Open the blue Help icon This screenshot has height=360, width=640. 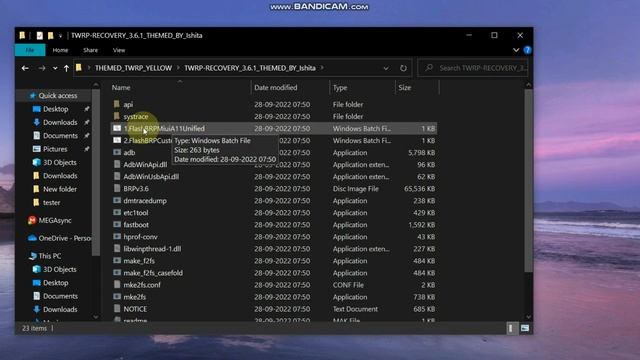(527, 50)
